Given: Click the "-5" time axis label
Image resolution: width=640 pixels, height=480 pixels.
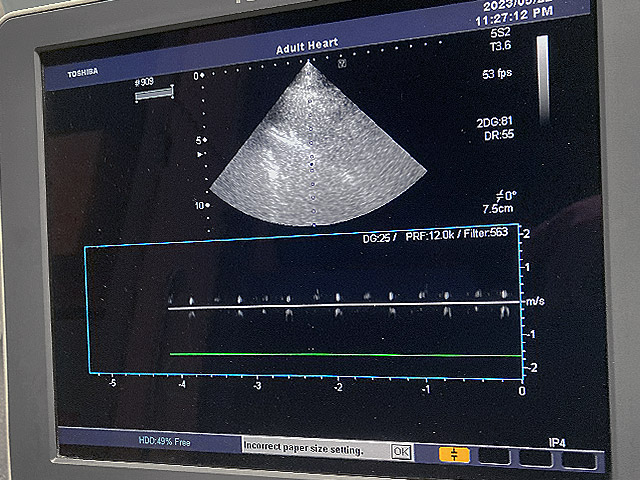Looking at the screenshot, I should coord(112,383).
